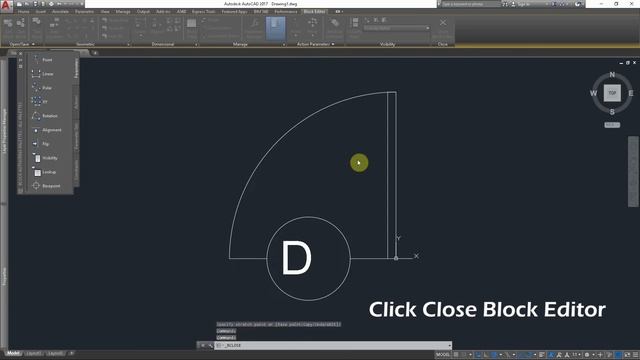Toggle the Authoring Palettes ribbon button

tap(276, 28)
